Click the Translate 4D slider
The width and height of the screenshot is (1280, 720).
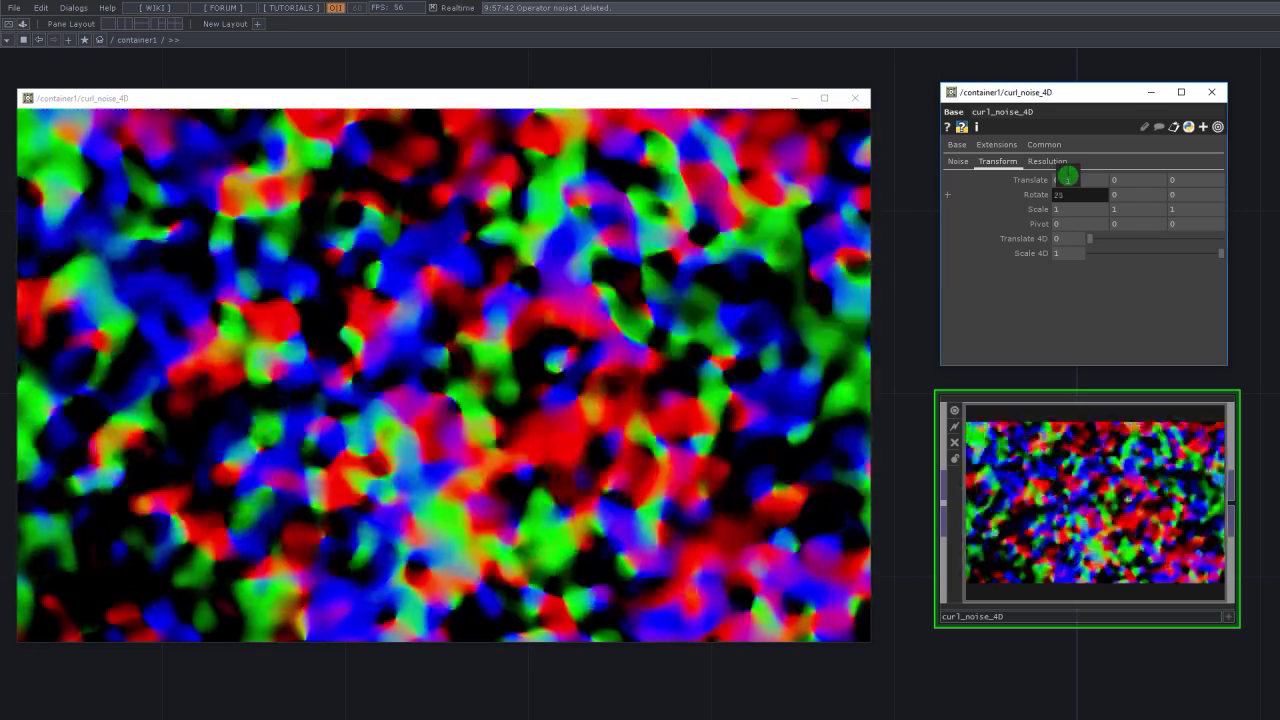pyautogui.click(x=1155, y=239)
